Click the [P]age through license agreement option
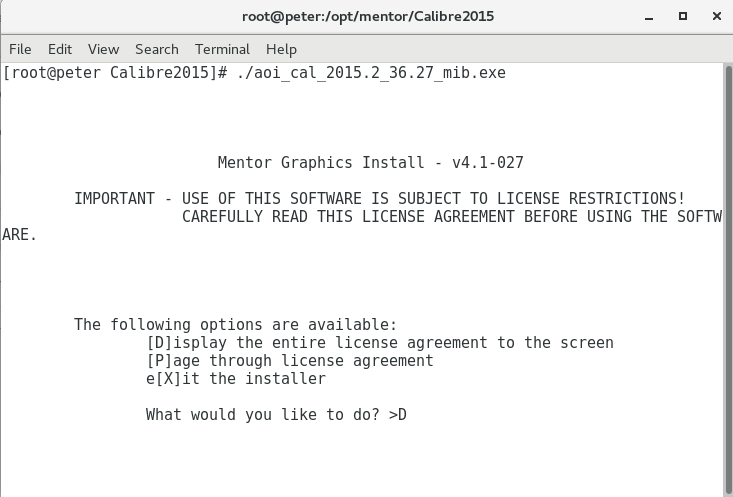This screenshot has width=733, height=497. pos(290,361)
